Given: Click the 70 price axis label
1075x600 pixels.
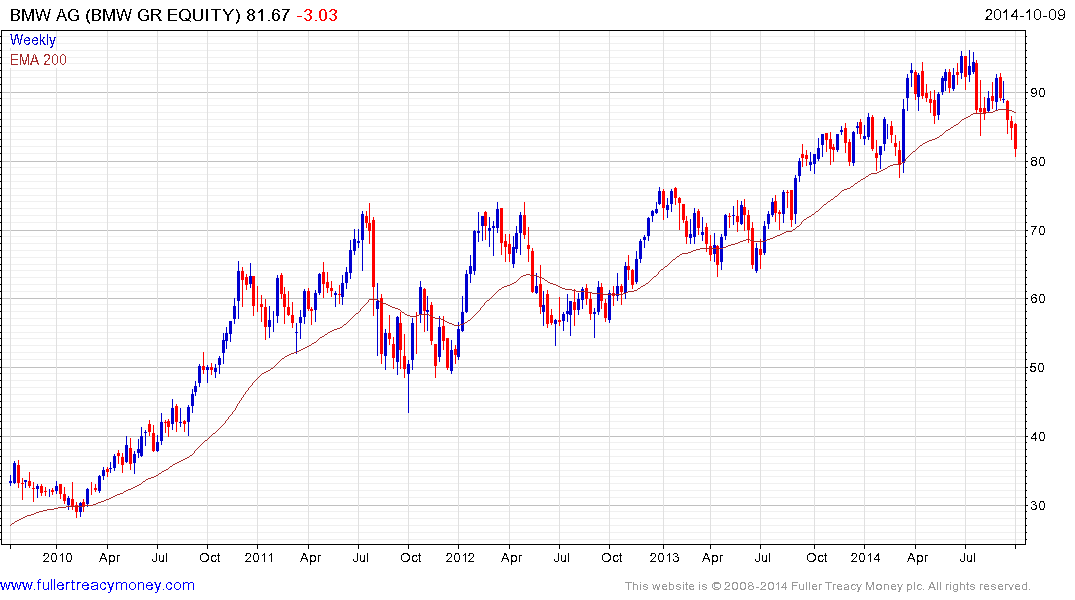Looking at the screenshot, I should click(x=1037, y=231).
